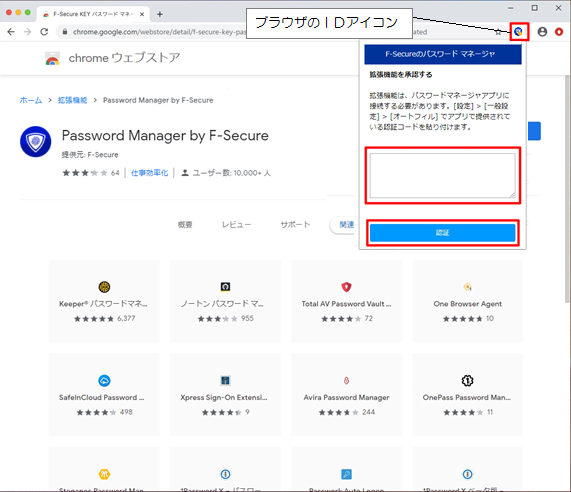
Task: Click the Total AV Password Vault shield icon
Action: tap(346, 287)
